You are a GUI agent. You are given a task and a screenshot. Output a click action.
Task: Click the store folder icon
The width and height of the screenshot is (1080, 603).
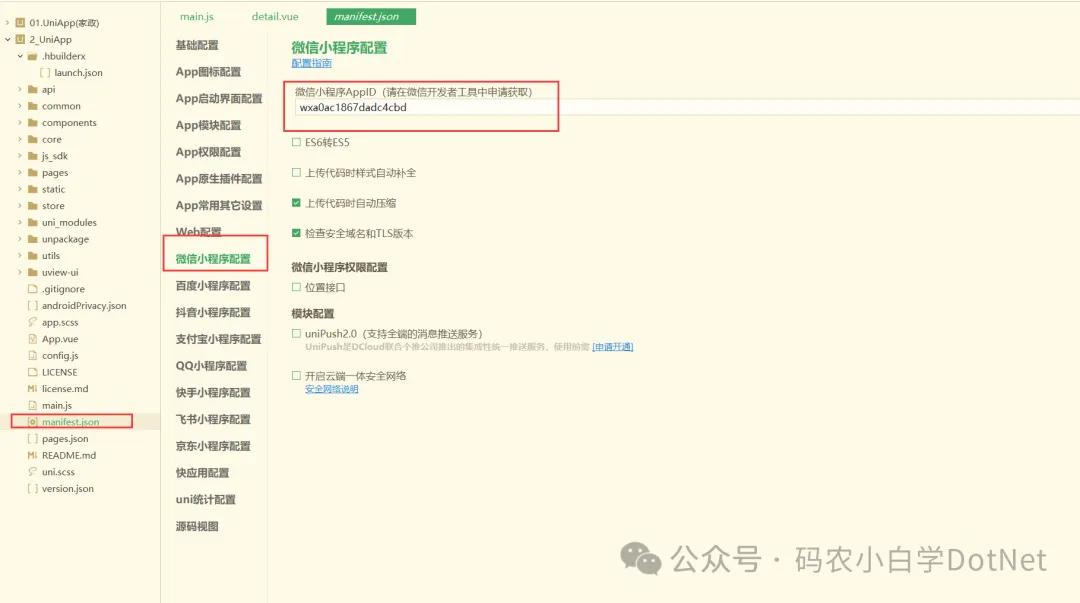click(32, 205)
